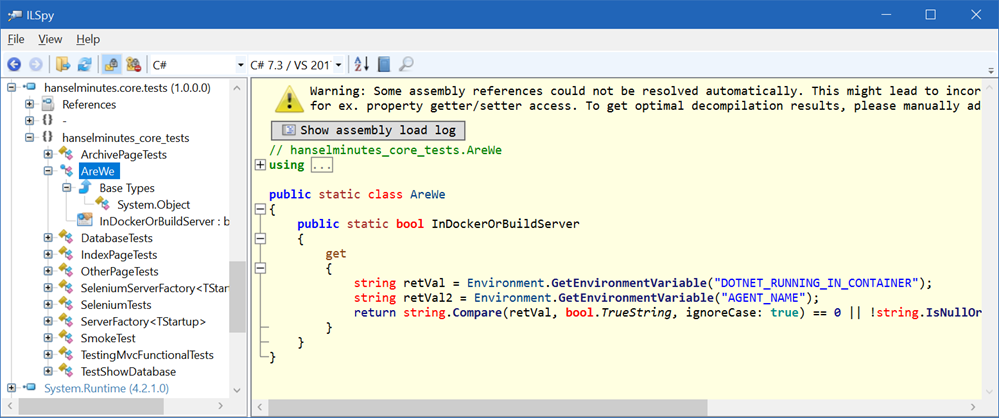This screenshot has width=999, height=418.
Task: Select the hanselminutes.core.tests (1.0.0.0) assembly
Action: pos(127,87)
